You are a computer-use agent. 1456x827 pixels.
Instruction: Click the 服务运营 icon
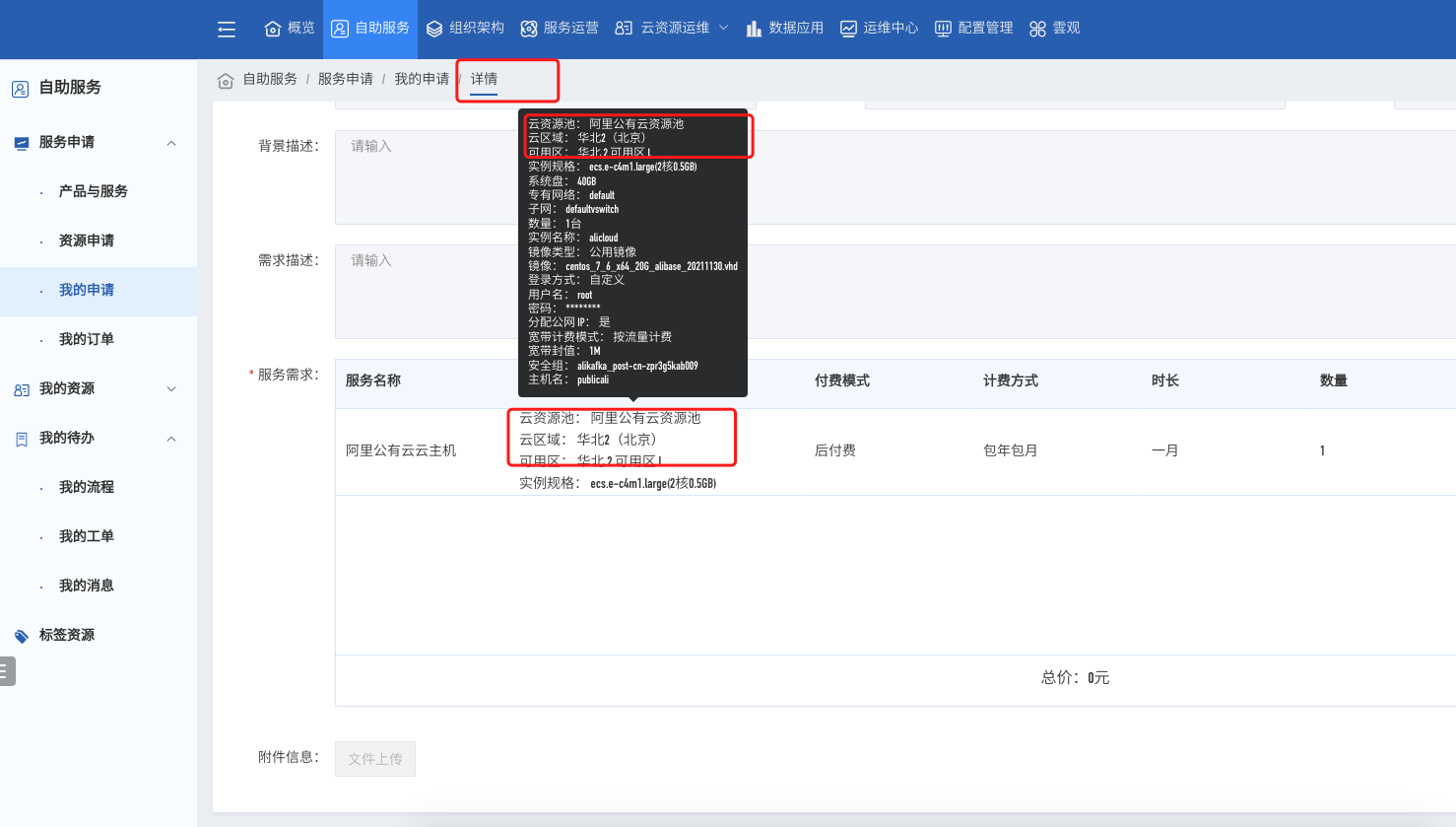click(x=529, y=29)
